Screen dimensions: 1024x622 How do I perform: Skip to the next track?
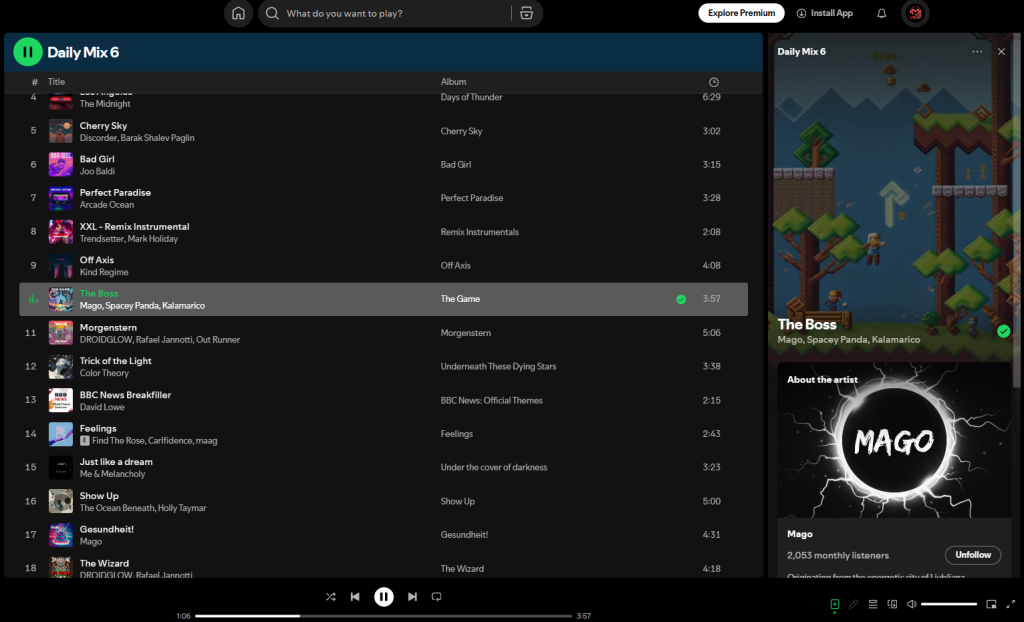point(412,597)
